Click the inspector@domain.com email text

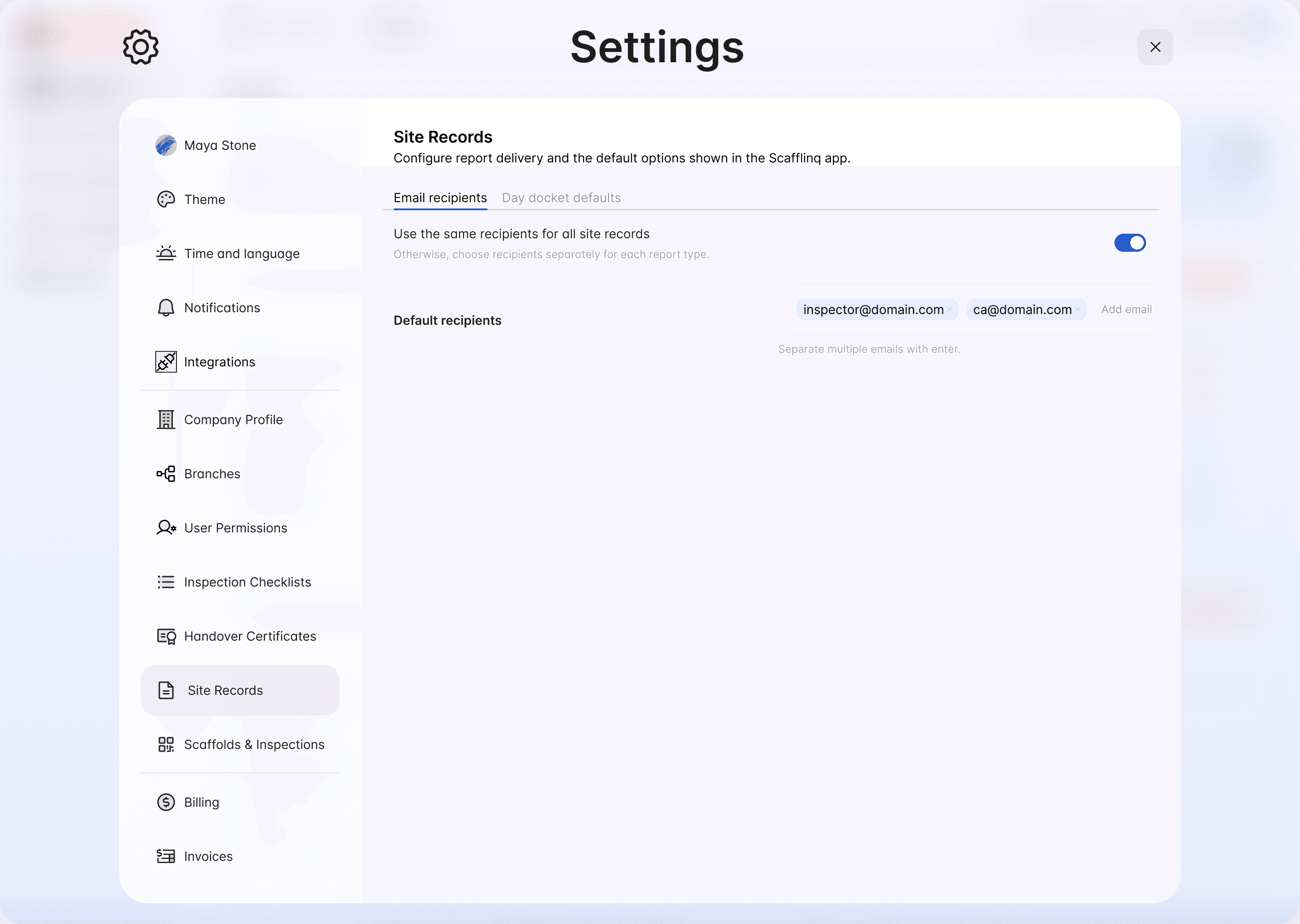point(873,310)
